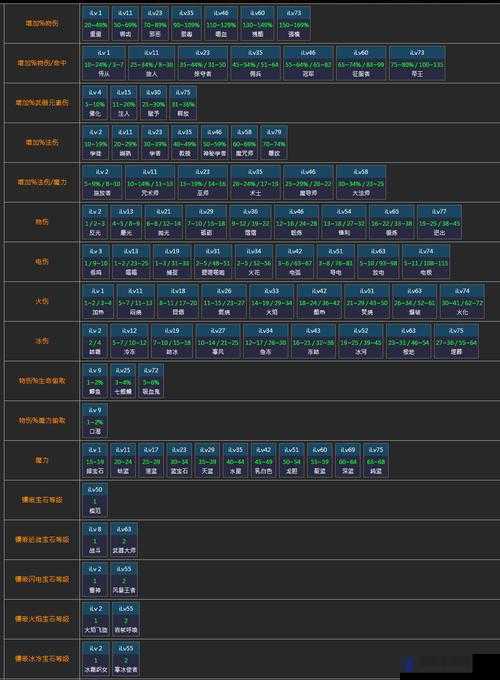The height and width of the screenshot is (680, 500).
Task: Click the blue watermark logo at bottom right
Action: (408, 664)
